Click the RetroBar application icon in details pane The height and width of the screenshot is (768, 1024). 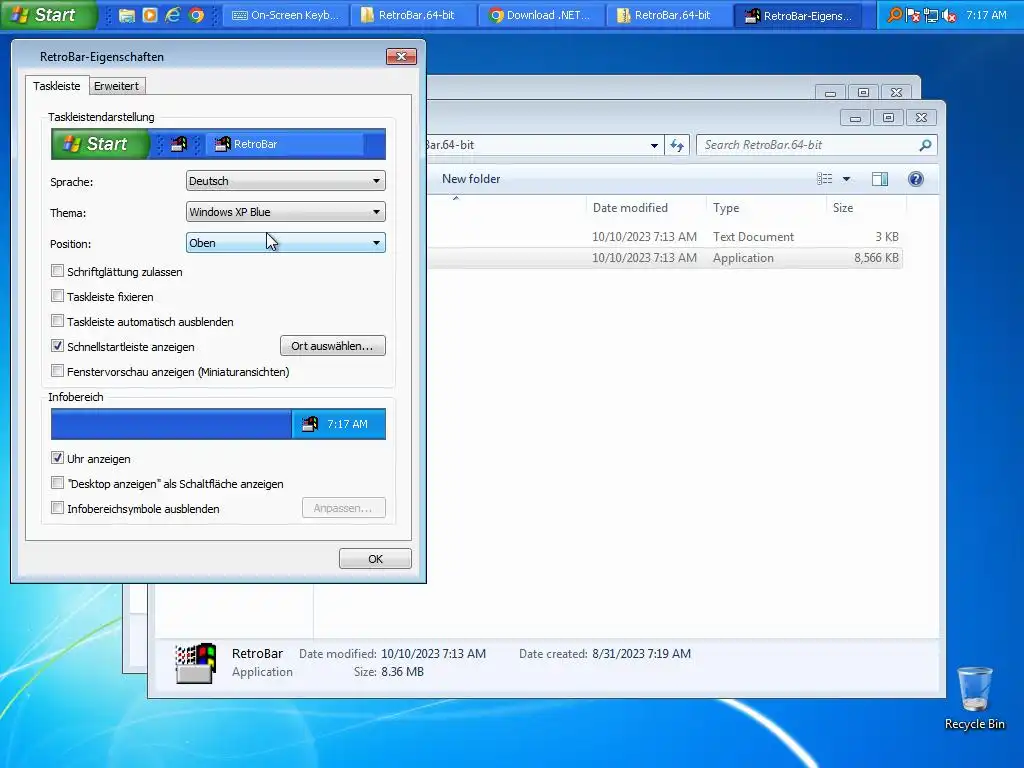tap(195, 663)
